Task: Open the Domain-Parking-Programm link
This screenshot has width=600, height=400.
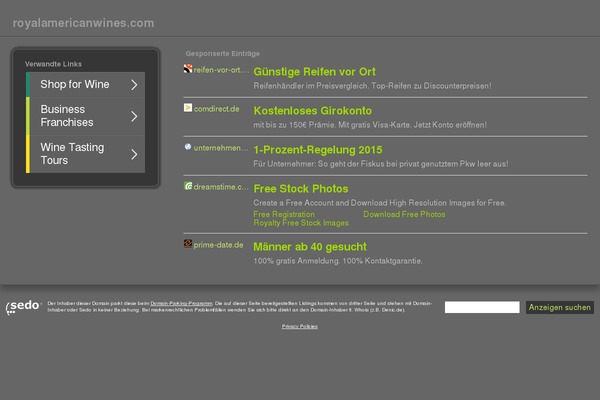Action: pos(181,303)
